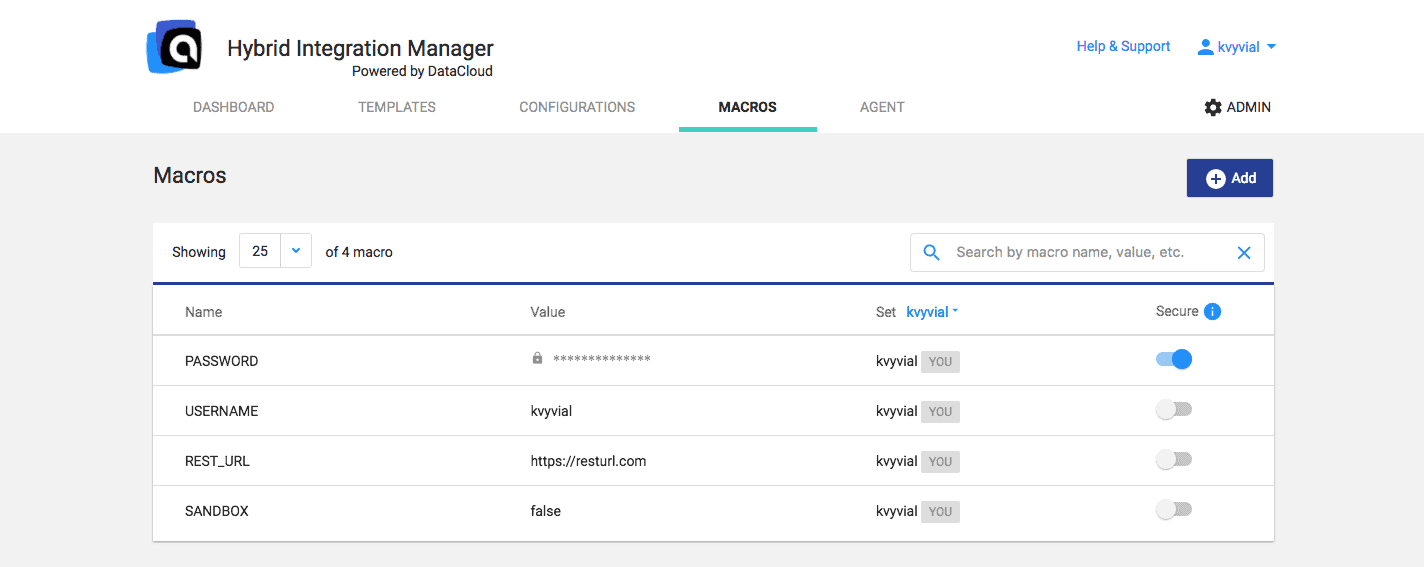The image size is (1424, 567).
Task: Turn on Secure toggle for REST_URL
Action: point(1174,460)
